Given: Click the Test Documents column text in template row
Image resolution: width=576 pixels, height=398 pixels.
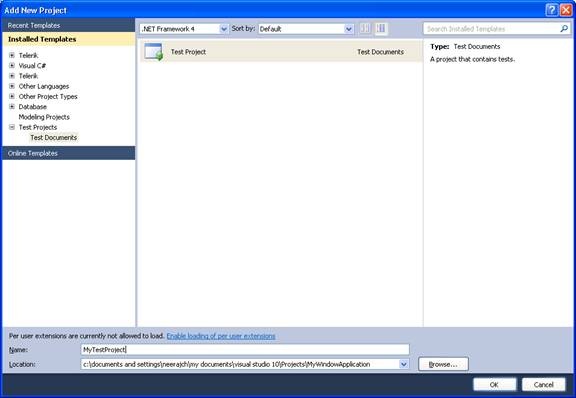Looking at the screenshot, I should (x=381, y=52).
